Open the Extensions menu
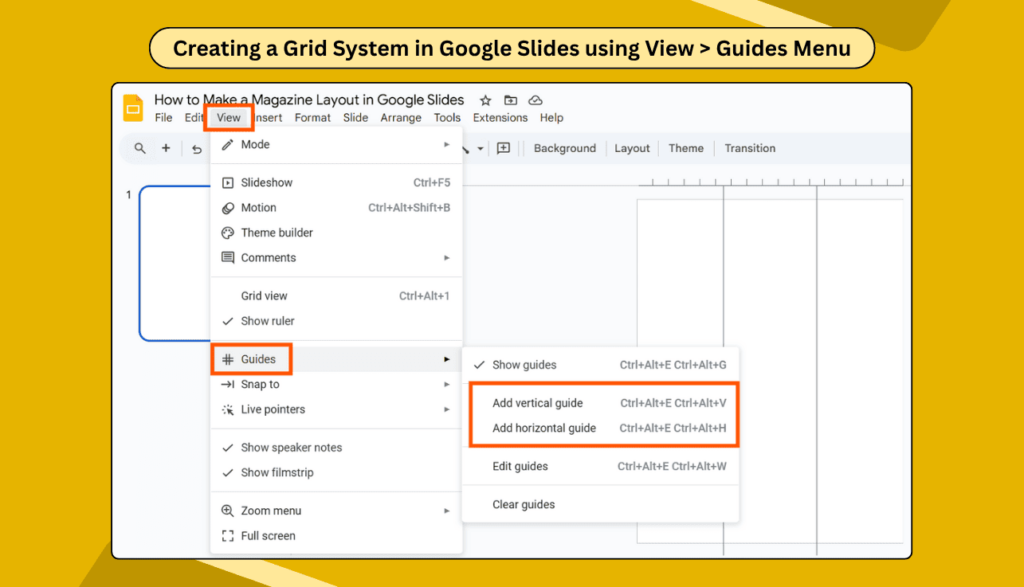 pos(499,117)
